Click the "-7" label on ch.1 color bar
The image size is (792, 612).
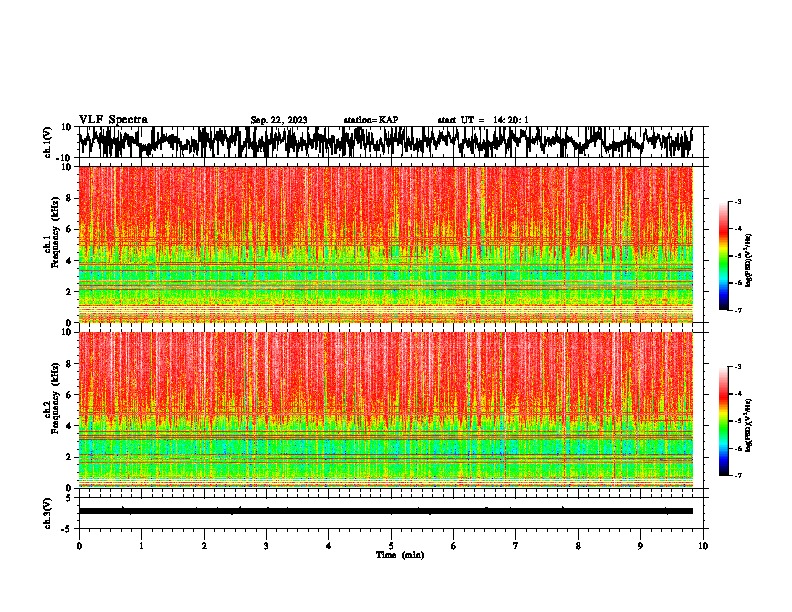point(738,310)
